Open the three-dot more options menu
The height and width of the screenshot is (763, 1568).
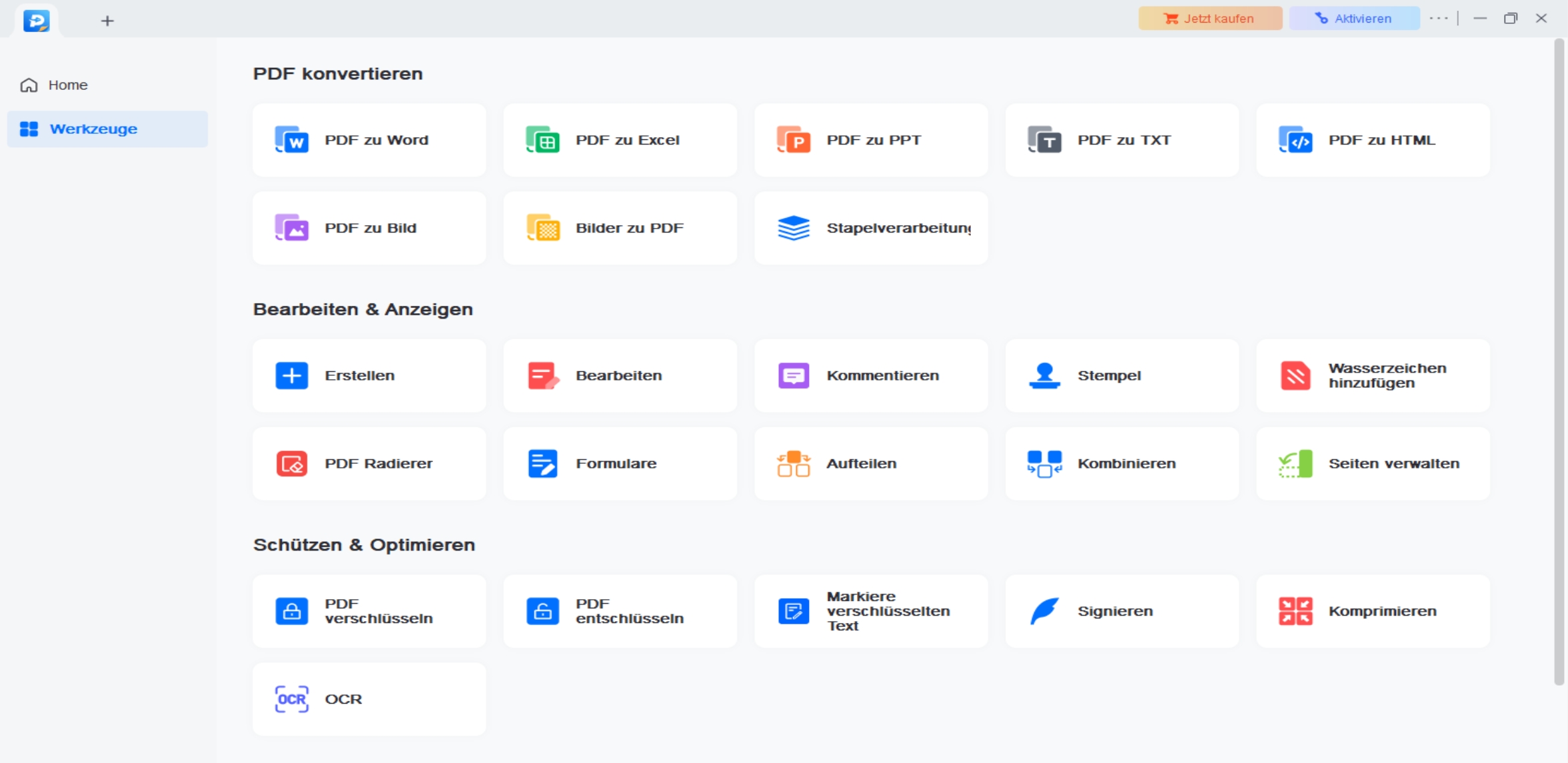pyautogui.click(x=1438, y=19)
